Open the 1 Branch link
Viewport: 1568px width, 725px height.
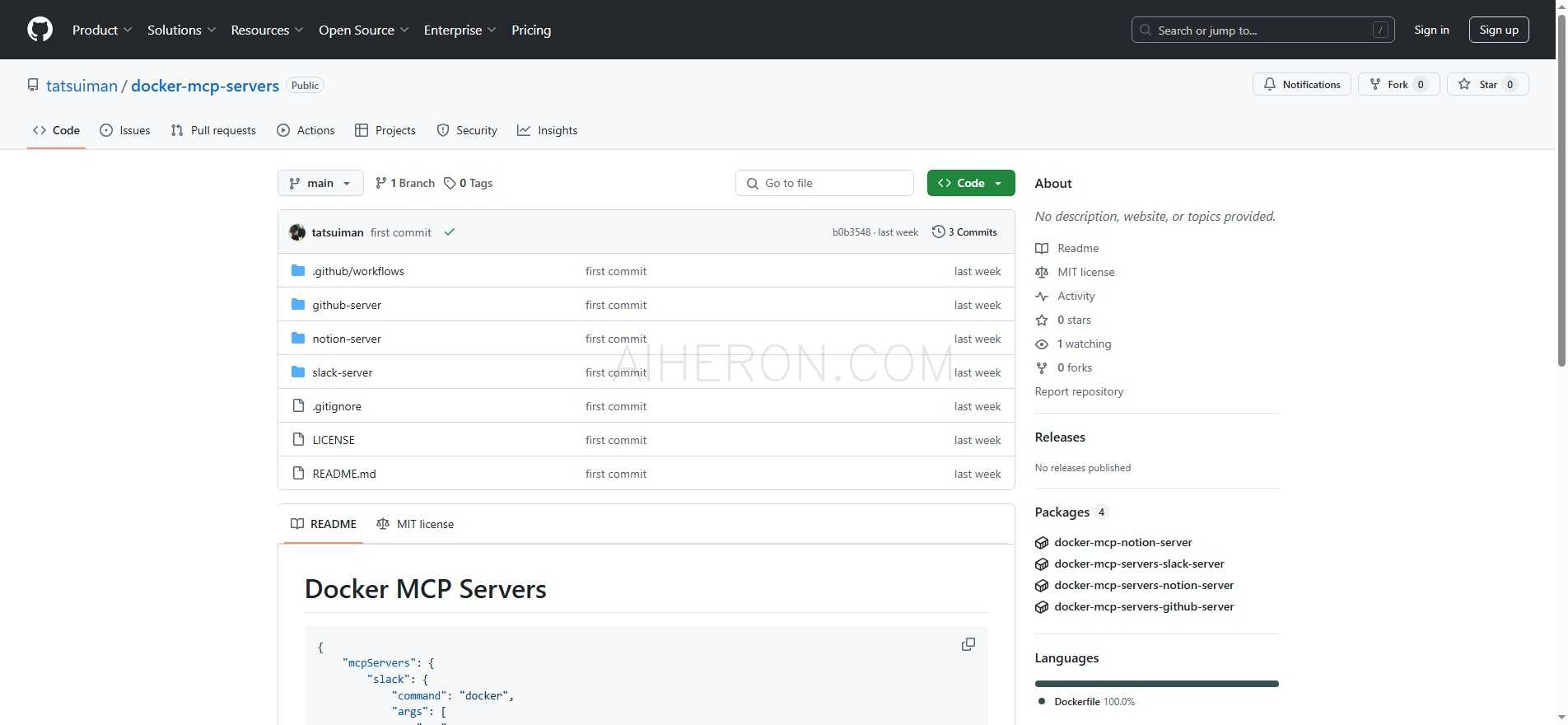click(404, 183)
